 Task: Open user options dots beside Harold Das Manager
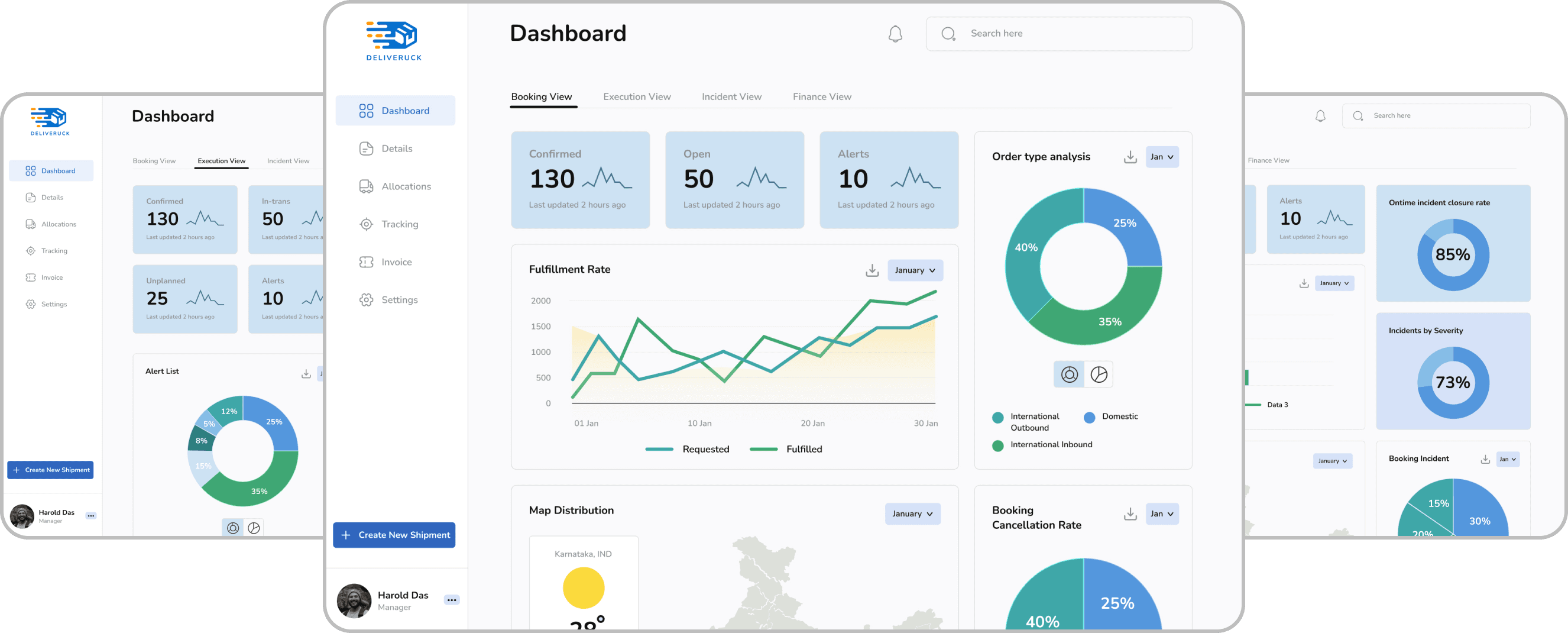pyautogui.click(x=451, y=600)
